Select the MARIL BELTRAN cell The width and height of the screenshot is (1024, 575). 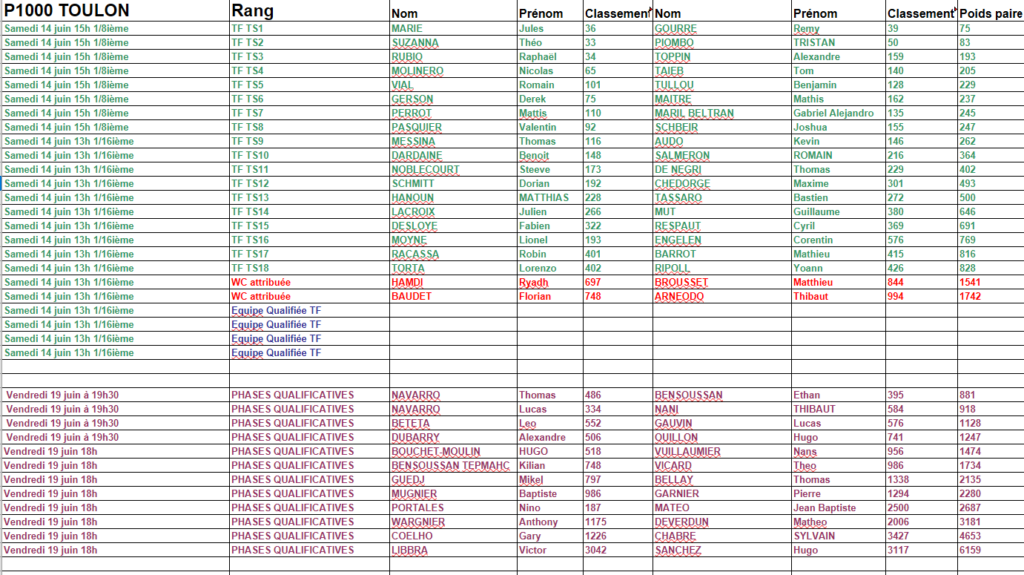(722, 113)
